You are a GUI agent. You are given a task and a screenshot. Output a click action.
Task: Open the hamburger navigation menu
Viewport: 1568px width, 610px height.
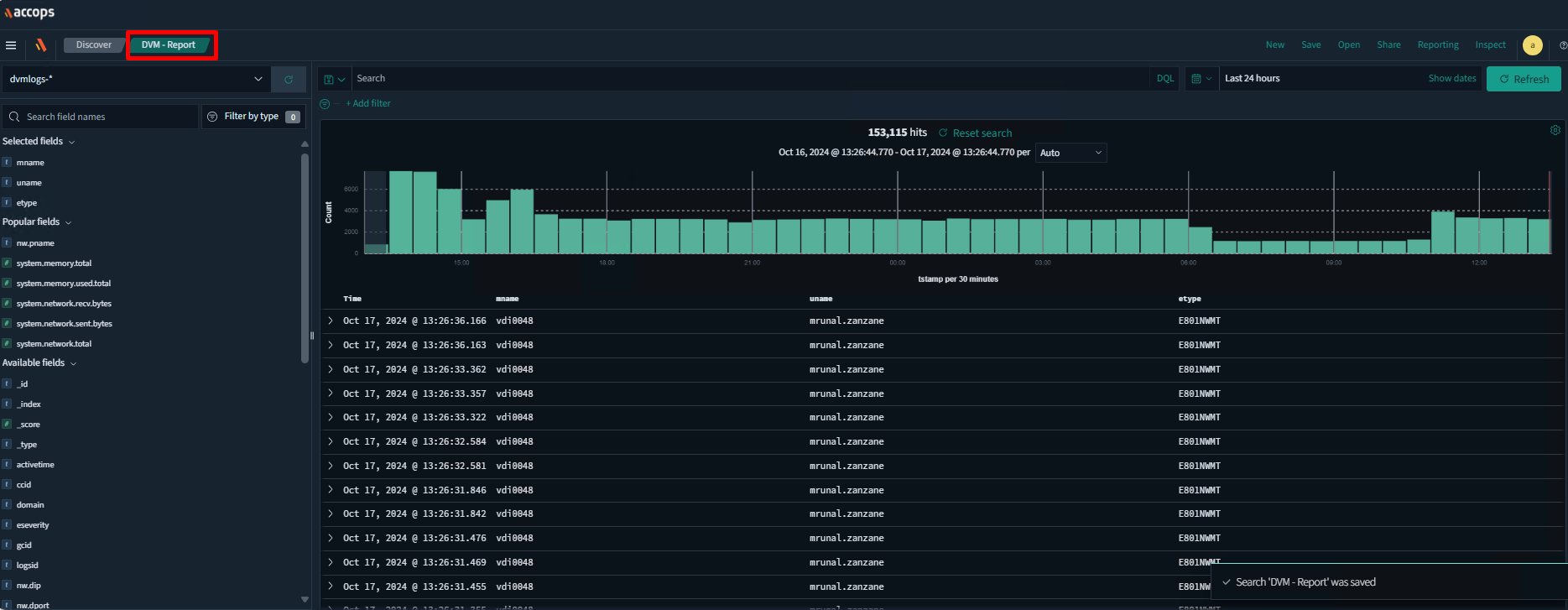click(11, 45)
